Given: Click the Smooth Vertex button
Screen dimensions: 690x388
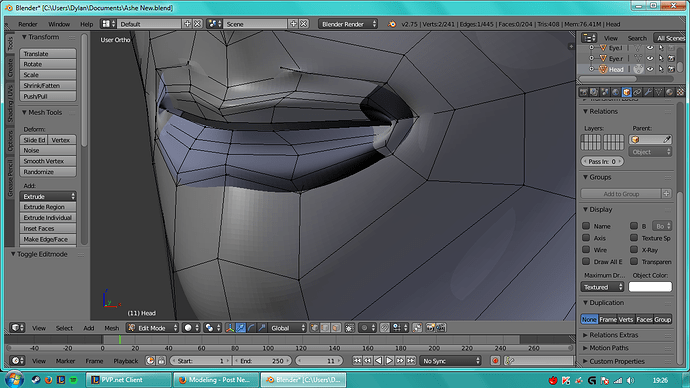Looking at the screenshot, I should point(48,161).
